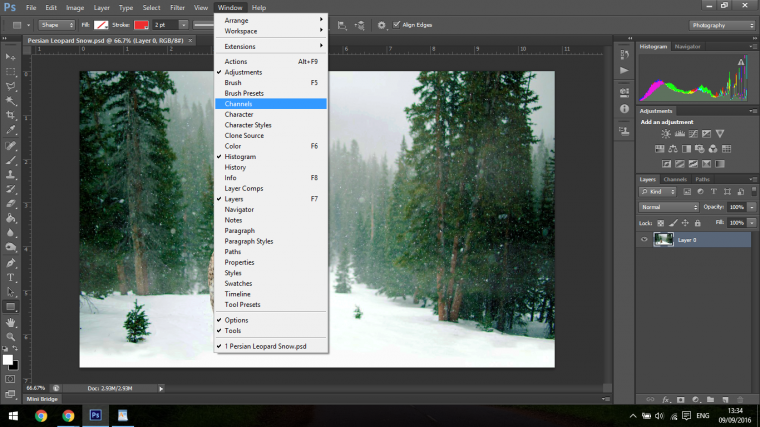Open the Image menu

pos(75,8)
